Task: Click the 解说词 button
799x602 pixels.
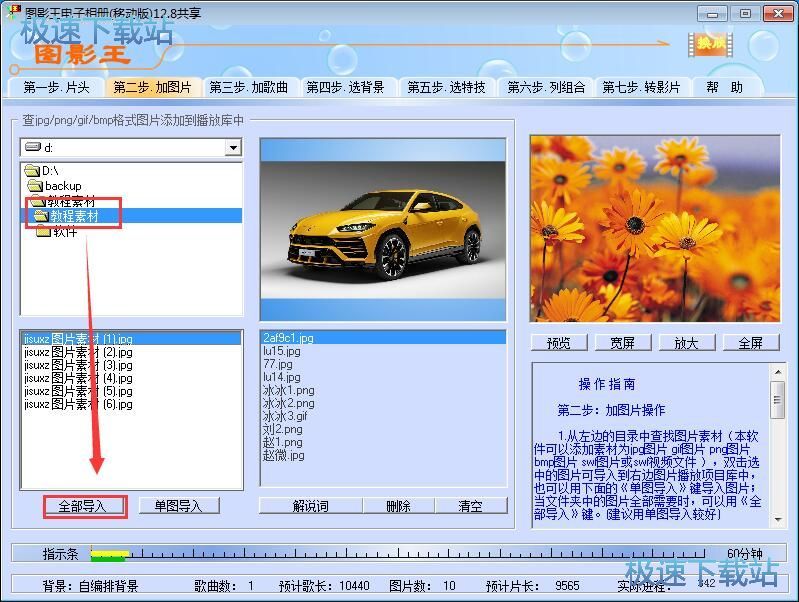Action: [x=311, y=506]
